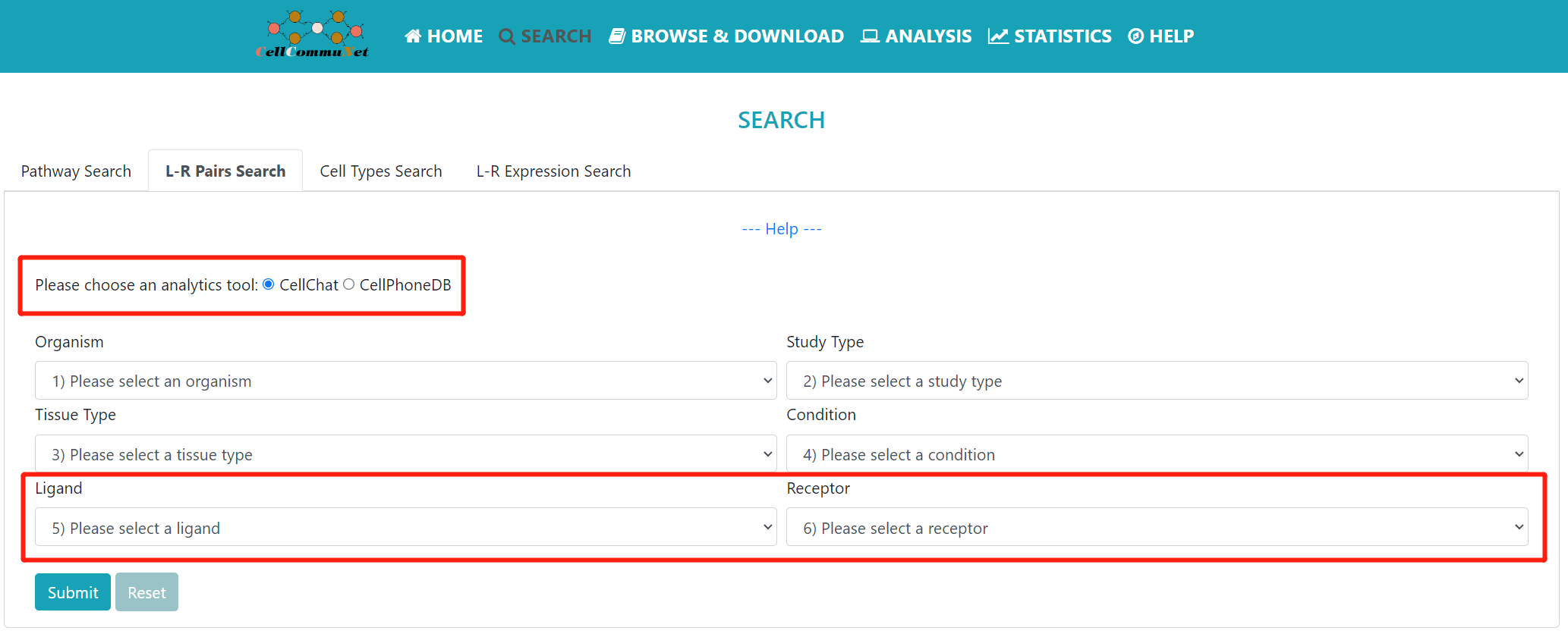Viewport: 1568px width, 634px height.
Task: Open the Tissue Type dropdown
Action: click(x=405, y=454)
